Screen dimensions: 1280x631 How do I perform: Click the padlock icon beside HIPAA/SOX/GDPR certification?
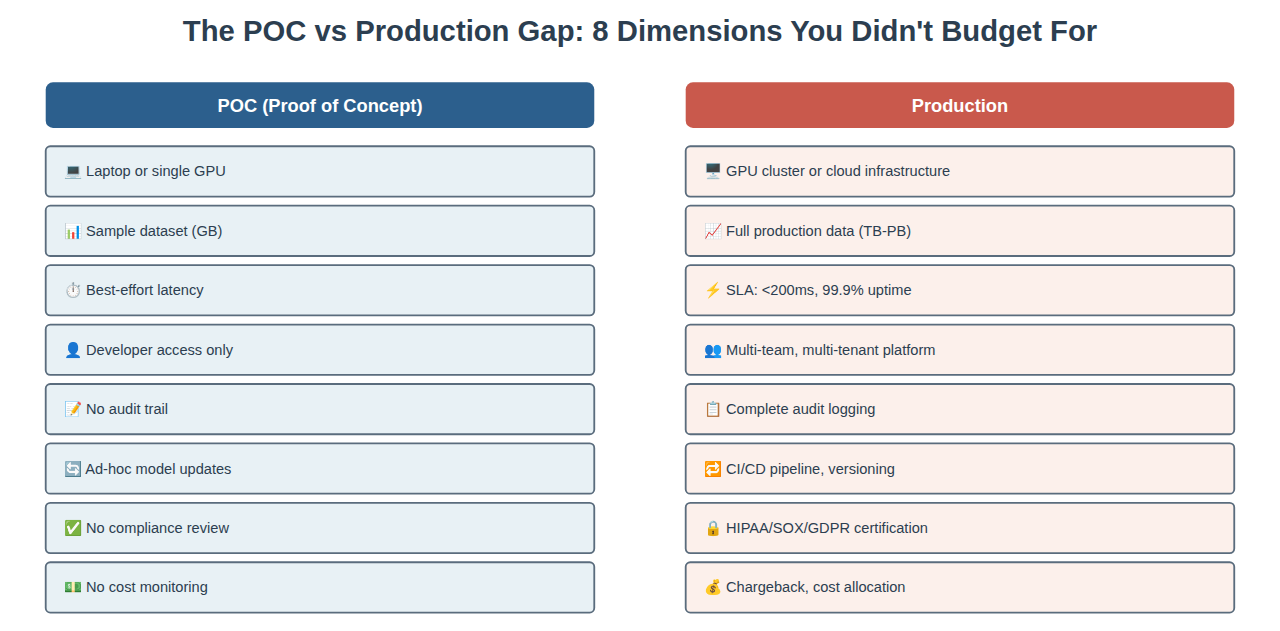713,528
